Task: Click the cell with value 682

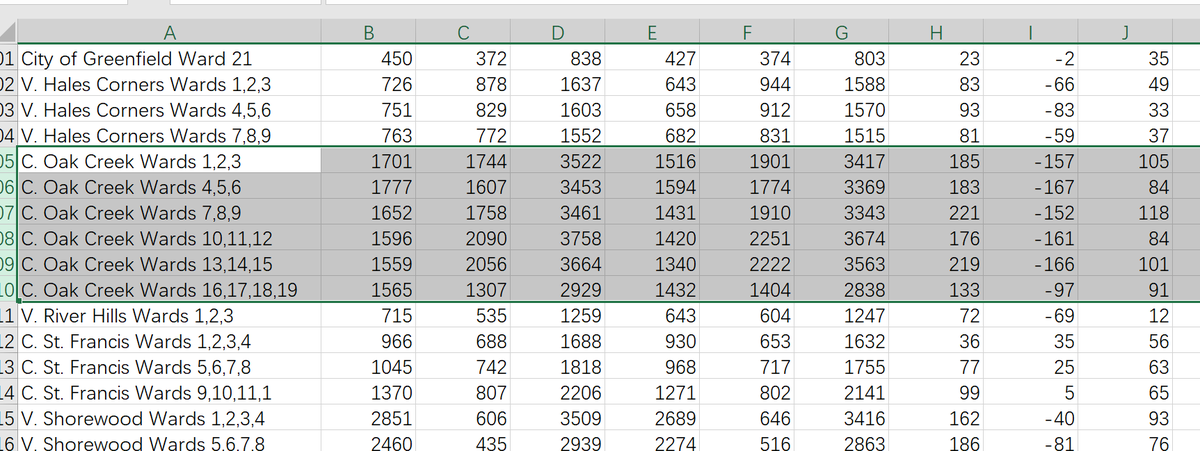Action: [x=650, y=135]
